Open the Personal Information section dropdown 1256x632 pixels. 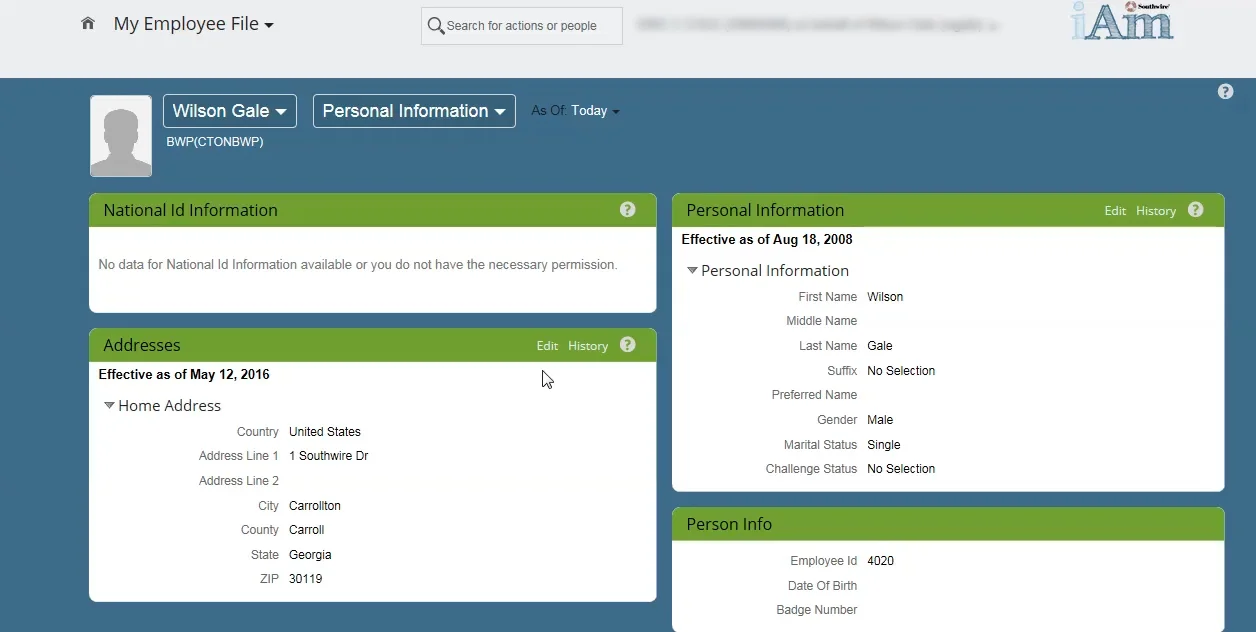[414, 111]
